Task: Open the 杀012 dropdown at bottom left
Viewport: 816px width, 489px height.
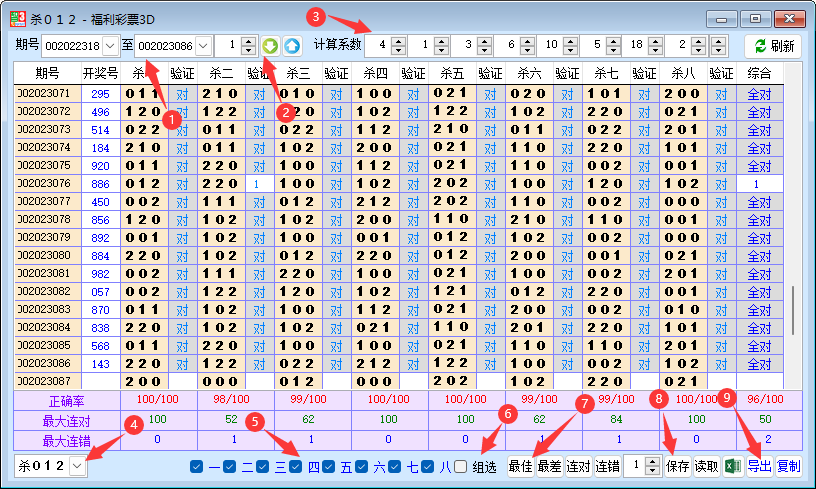Action: coord(77,466)
